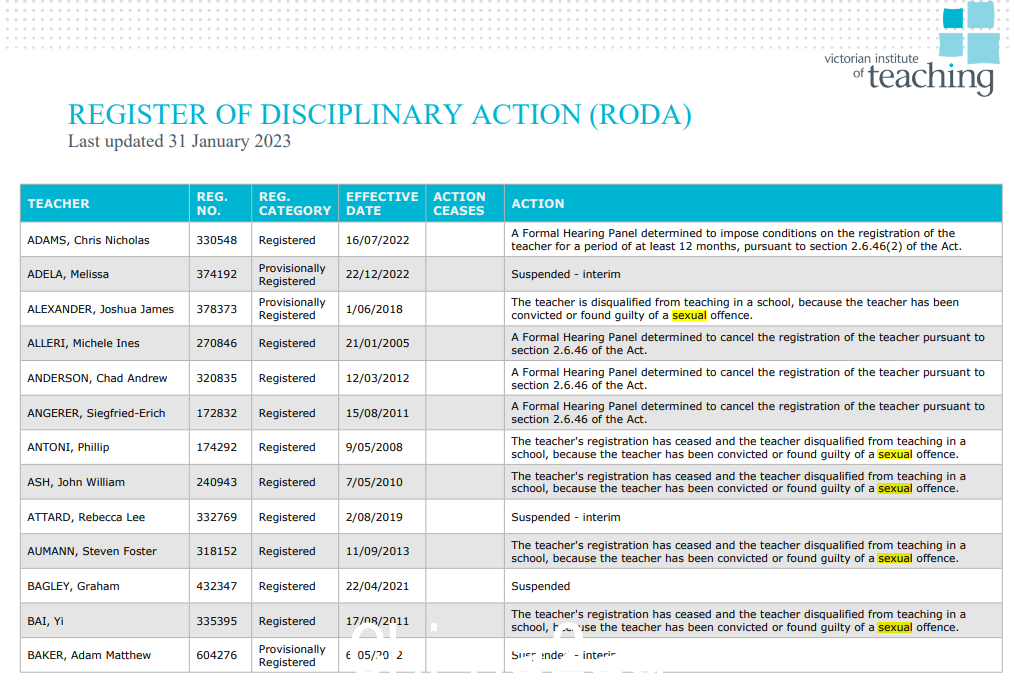Click effective date 11/09/2013
The height and width of the screenshot is (682, 1014).
click(377, 551)
